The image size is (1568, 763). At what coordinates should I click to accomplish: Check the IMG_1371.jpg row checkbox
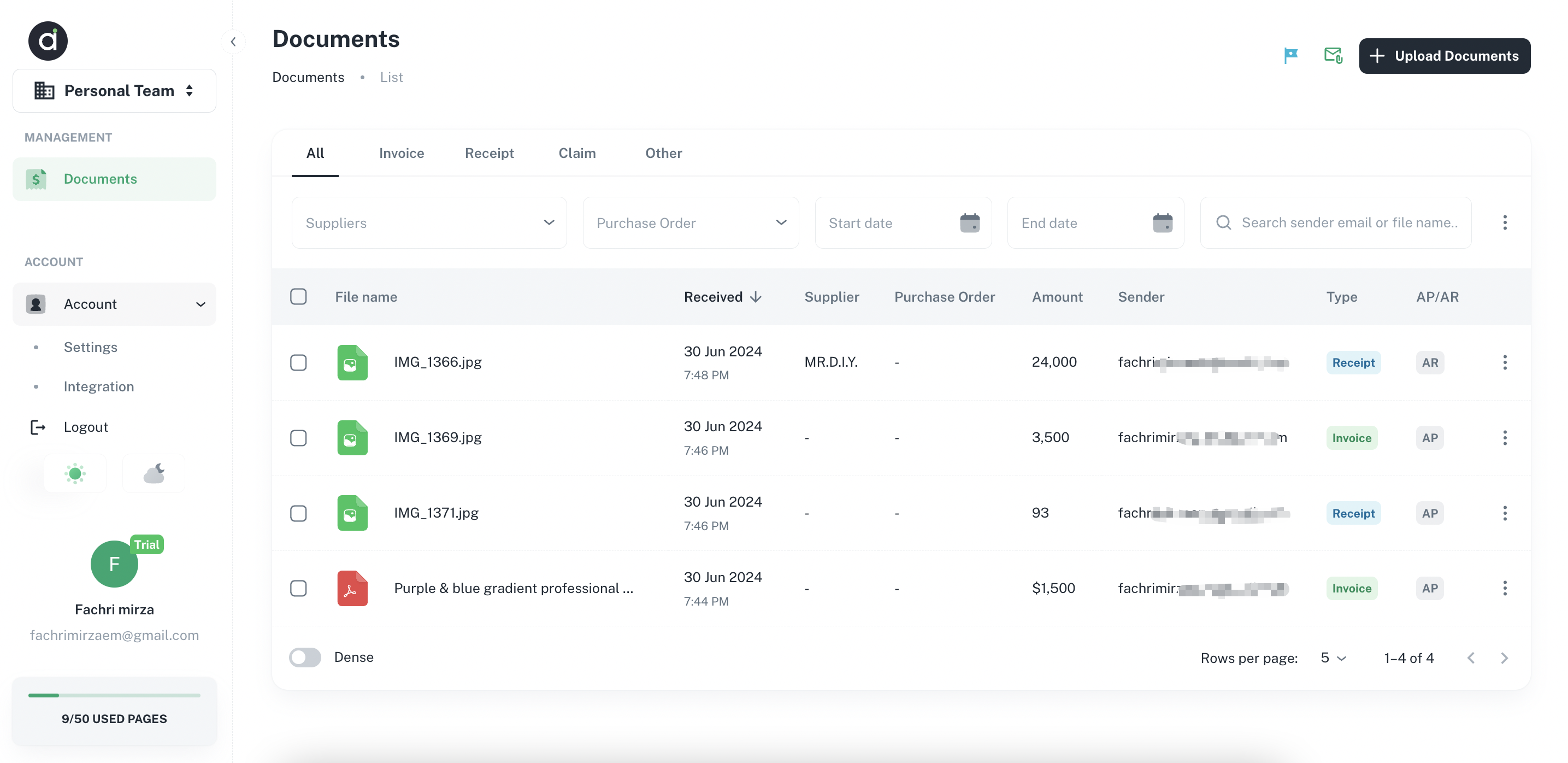click(x=298, y=513)
